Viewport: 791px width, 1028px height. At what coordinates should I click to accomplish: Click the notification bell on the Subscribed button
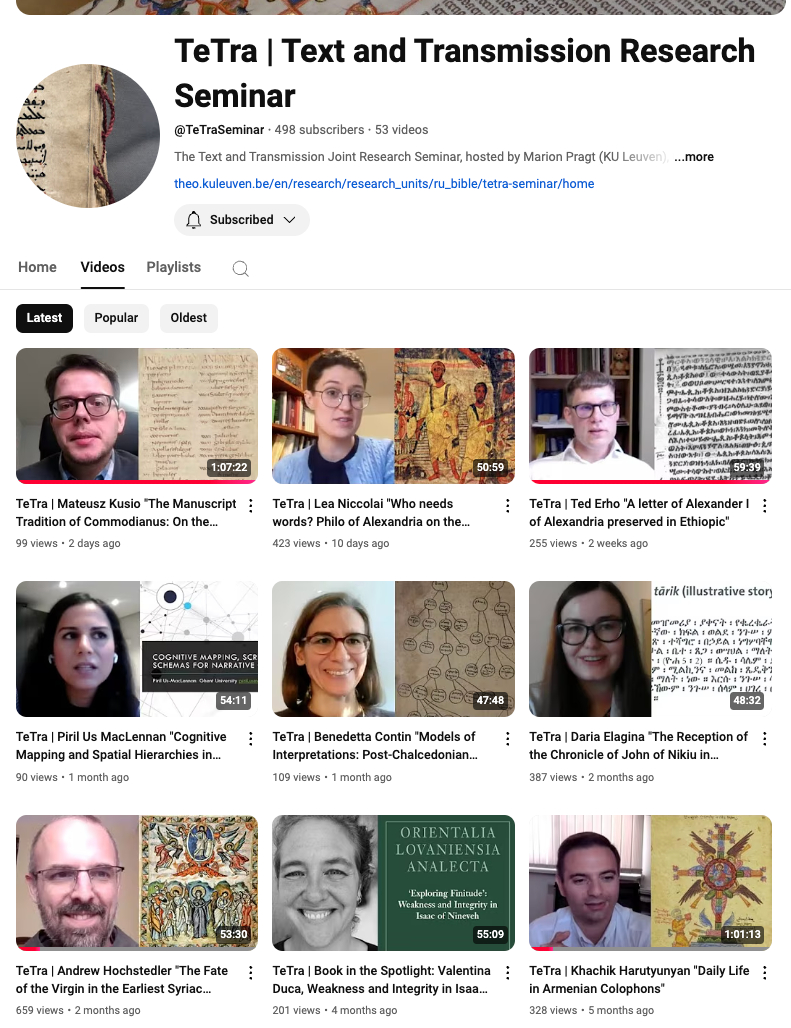193,220
